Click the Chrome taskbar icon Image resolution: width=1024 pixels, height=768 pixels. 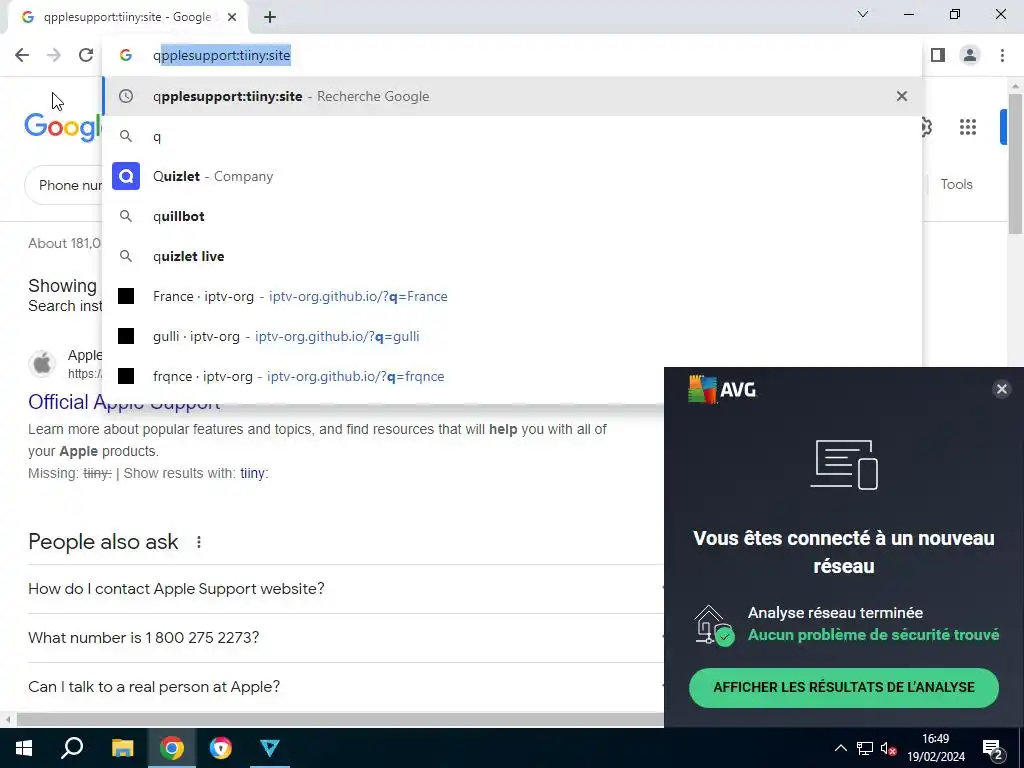pyautogui.click(x=172, y=748)
